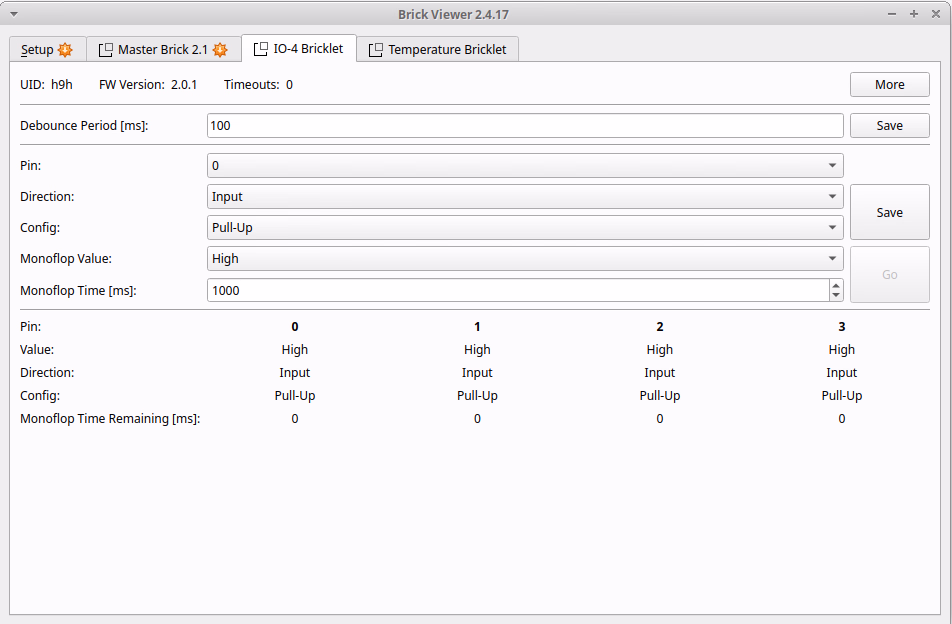Open the Pin dropdown

tap(525, 166)
